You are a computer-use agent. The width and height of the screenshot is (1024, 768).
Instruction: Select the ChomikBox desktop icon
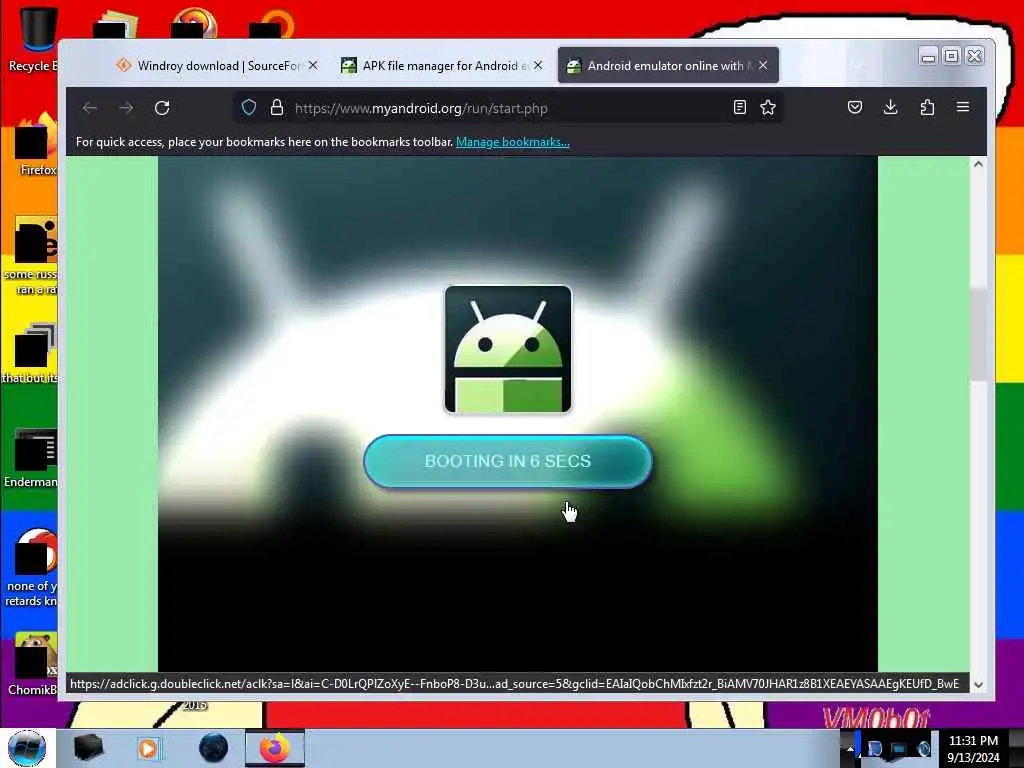tap(33, 664)
